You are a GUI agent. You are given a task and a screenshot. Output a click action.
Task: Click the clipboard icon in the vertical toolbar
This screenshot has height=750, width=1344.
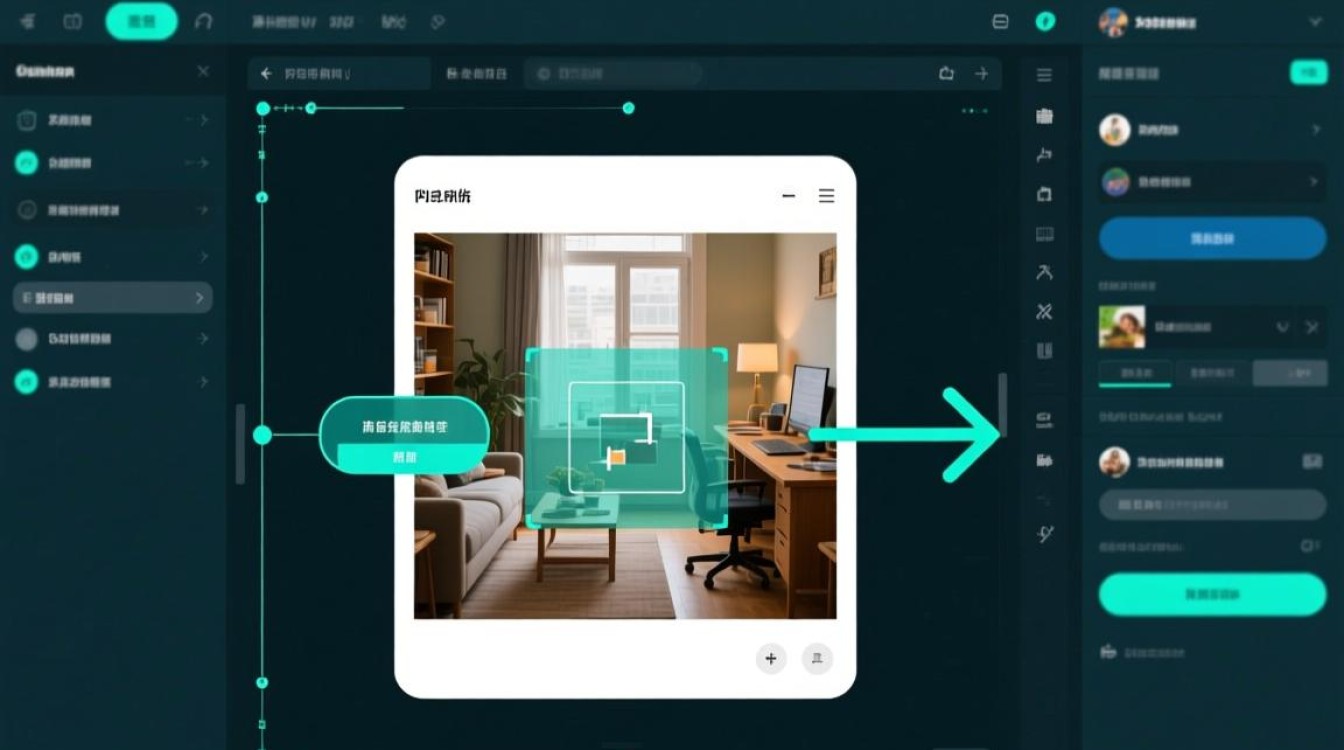tap(1044, 116)
